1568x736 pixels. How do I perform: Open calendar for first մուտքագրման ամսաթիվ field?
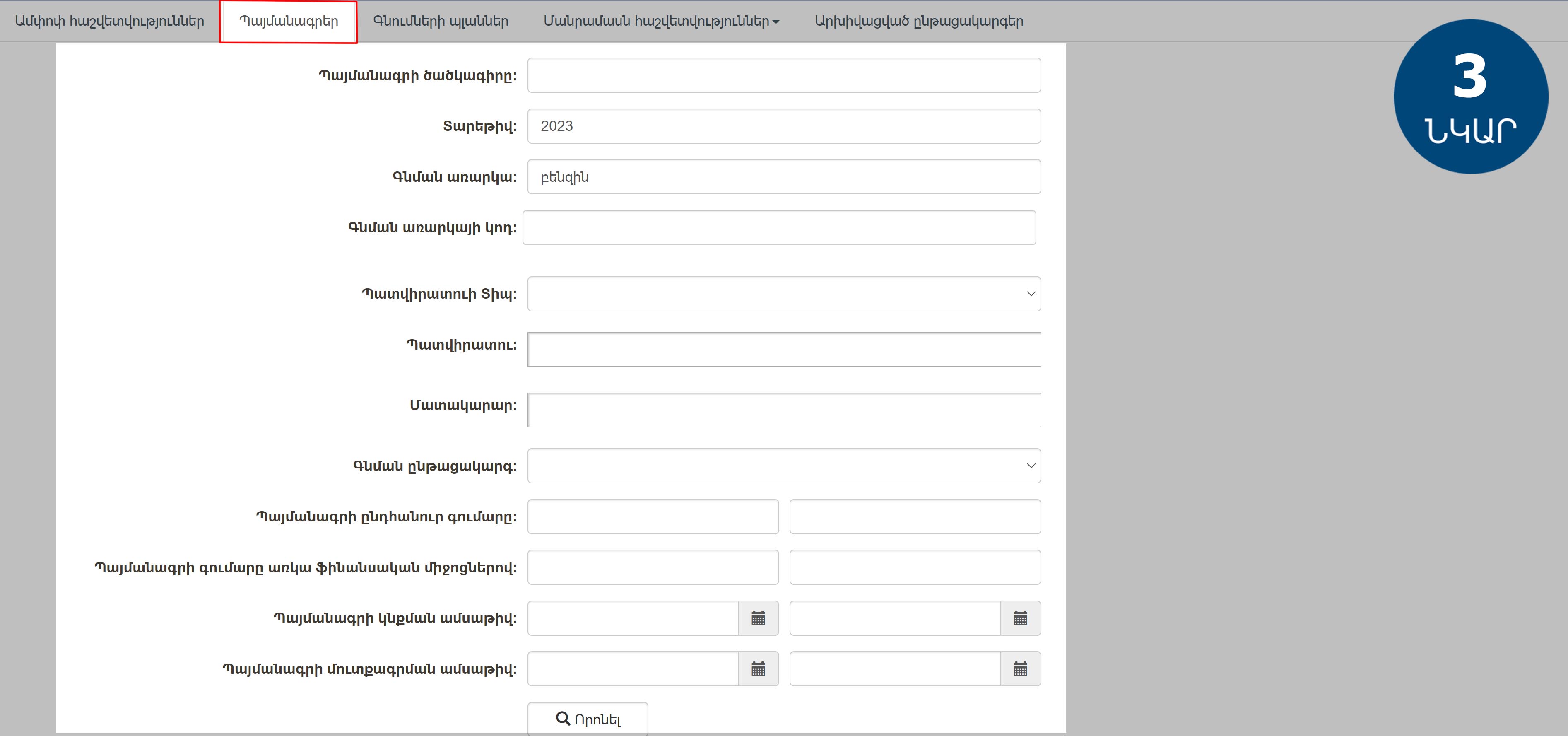coord(759,669)
